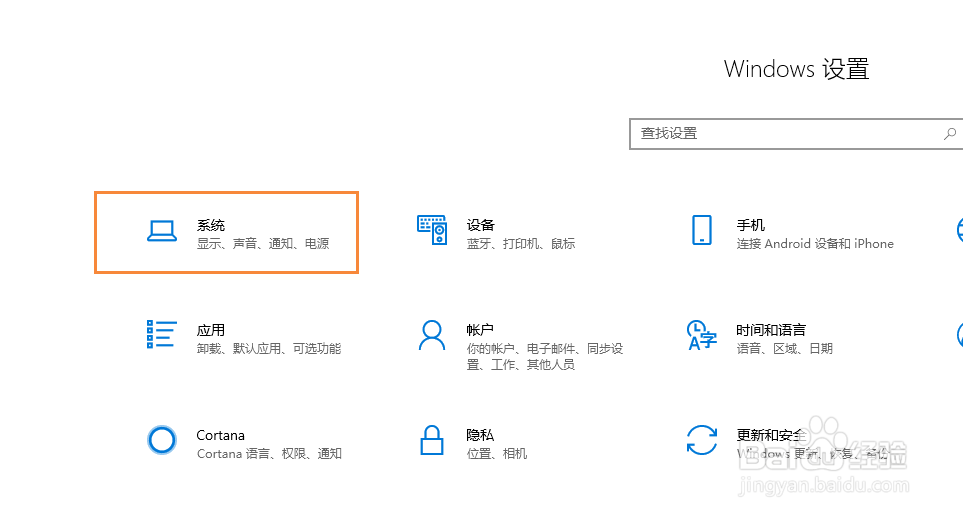Click the text 语音、区域、日期
This screenshot has height=519, width=963.
tap(784, 349)
